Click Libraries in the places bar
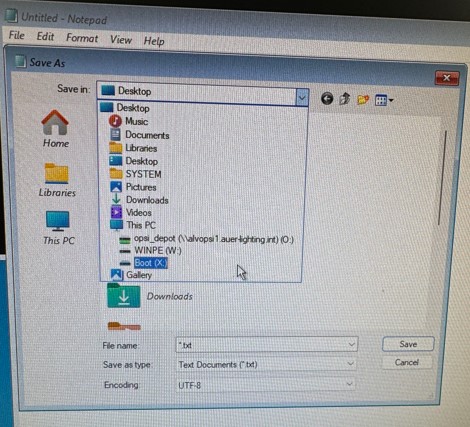 pyautogui.click(x=57, y=180)
